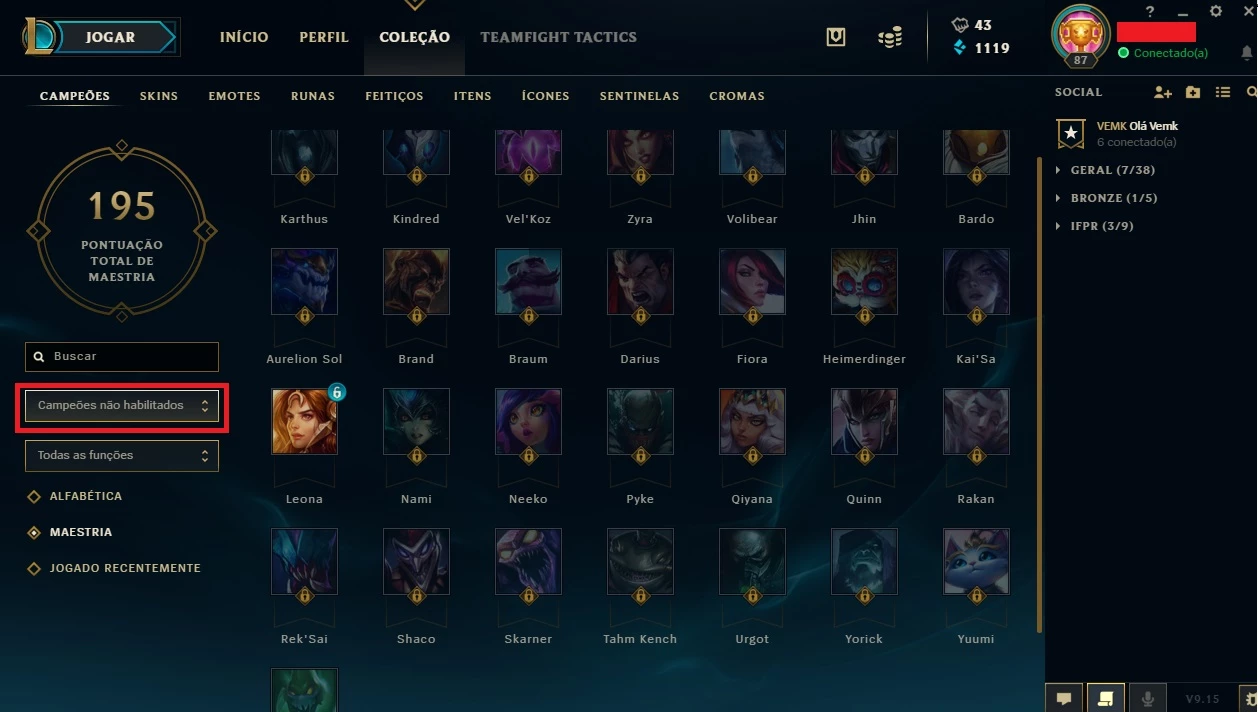Viewport: 1258px width, 712px height.
Task: Open the settings gear icon
Action: (1216, 11)
